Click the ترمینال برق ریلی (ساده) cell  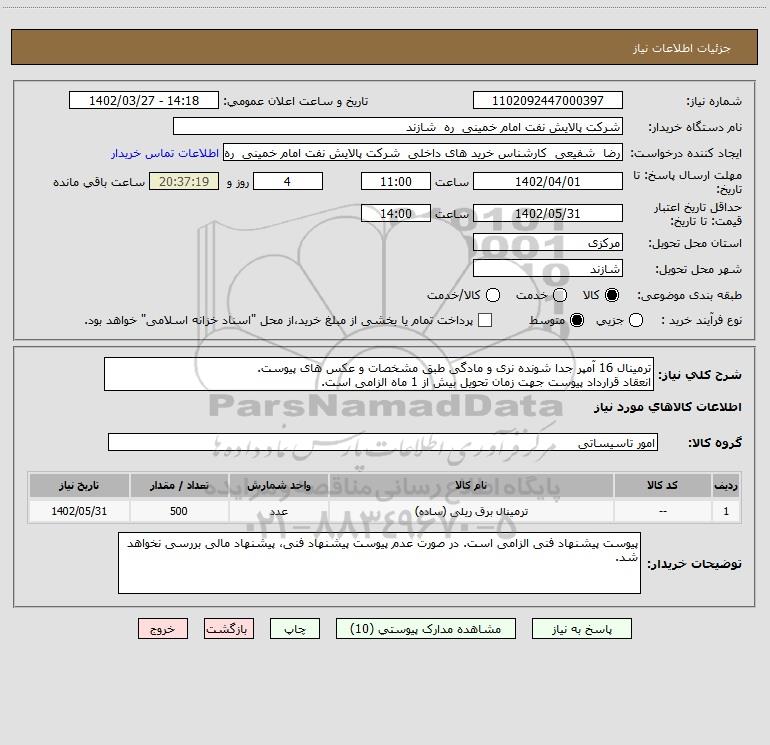pos(471,511)
